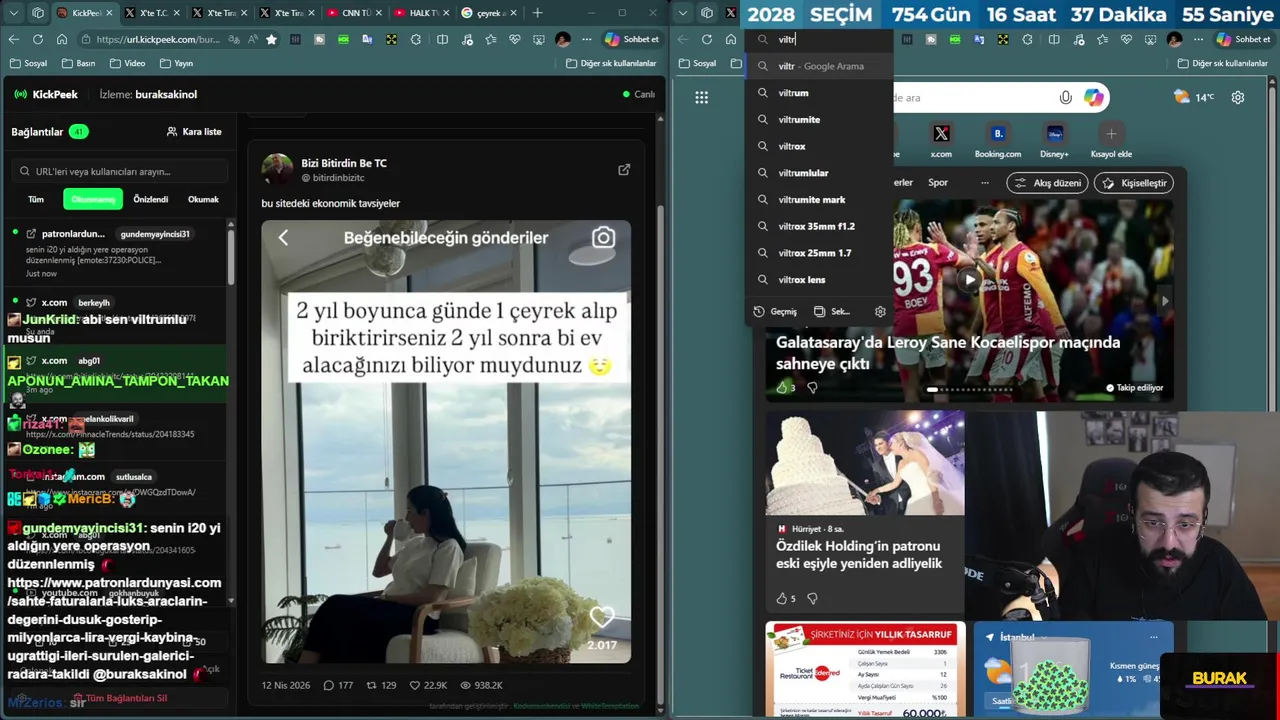The height and width of the screenshot is (720, 1280).
Task: Open a new tab in the left browser
Action: pos(537,13)
